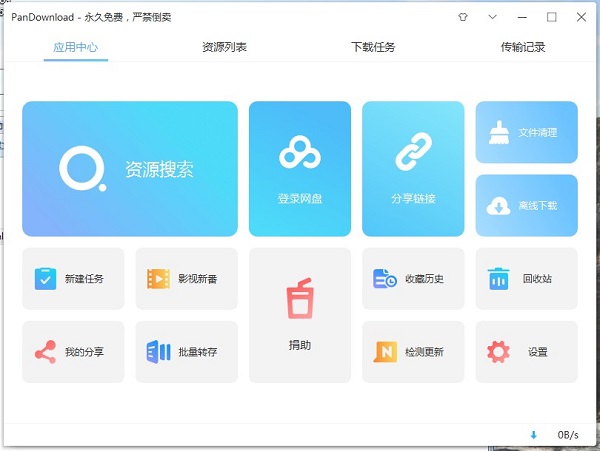This screenshot has width=600, height=451.
Task: Expand the title bar dropdown chevron
Action: [492, 17]
